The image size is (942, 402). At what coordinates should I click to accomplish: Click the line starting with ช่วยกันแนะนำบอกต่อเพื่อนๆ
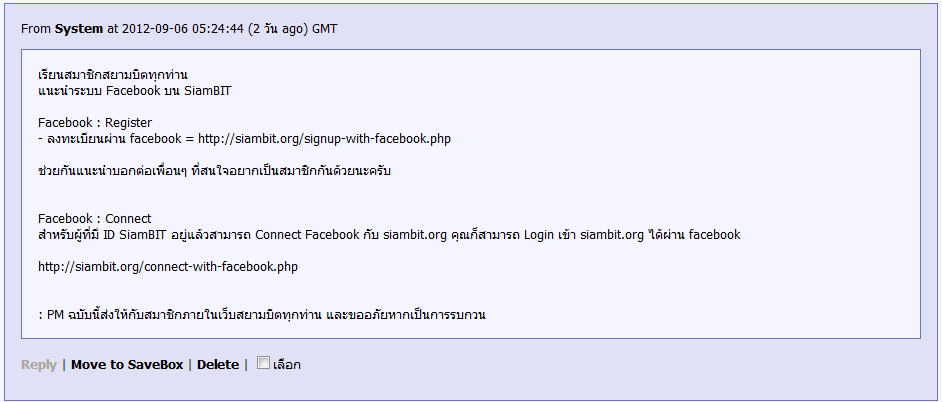pyautogui.click(x=214, y=171)
